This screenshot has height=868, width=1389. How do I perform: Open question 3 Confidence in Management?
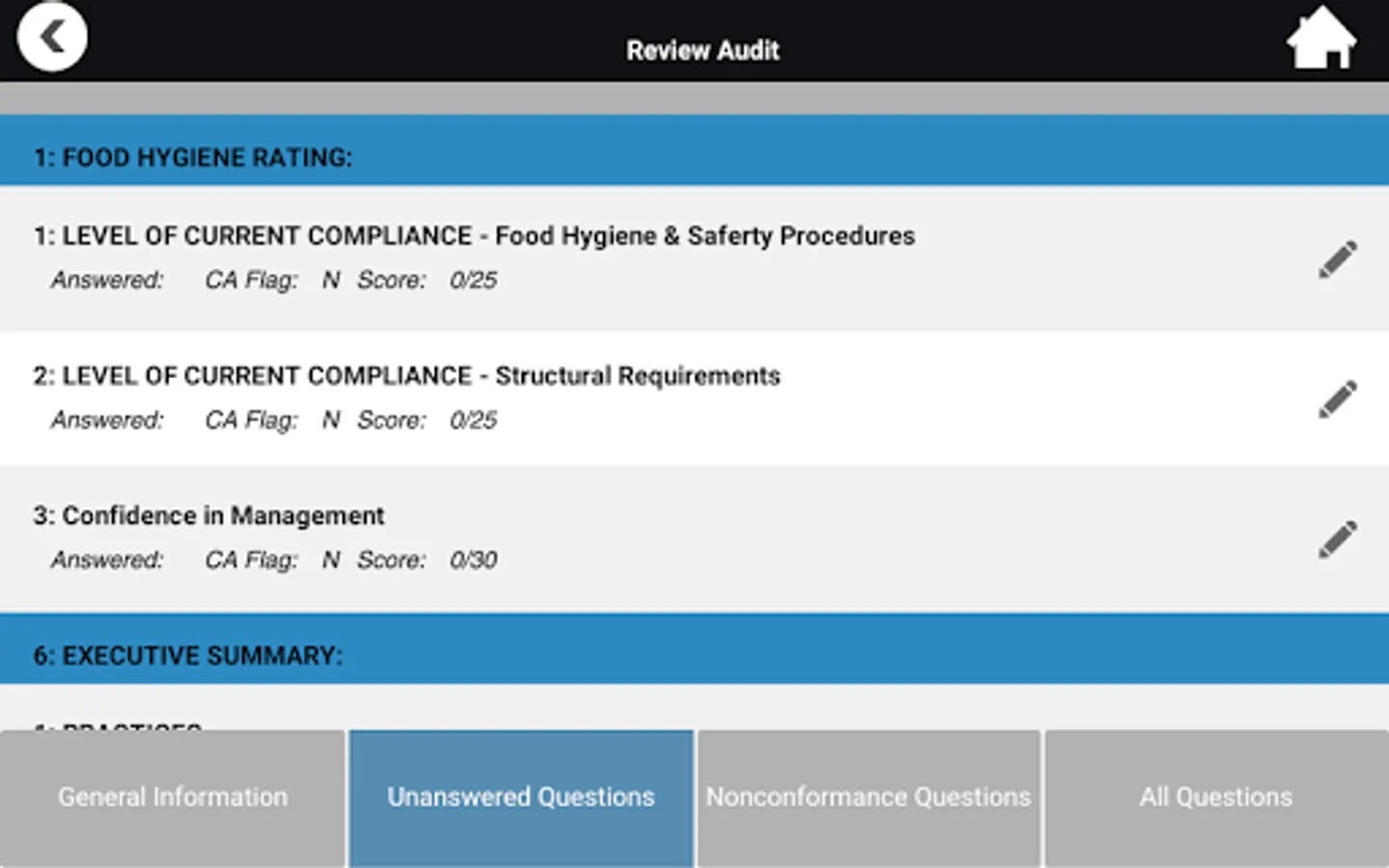[694, 538]
